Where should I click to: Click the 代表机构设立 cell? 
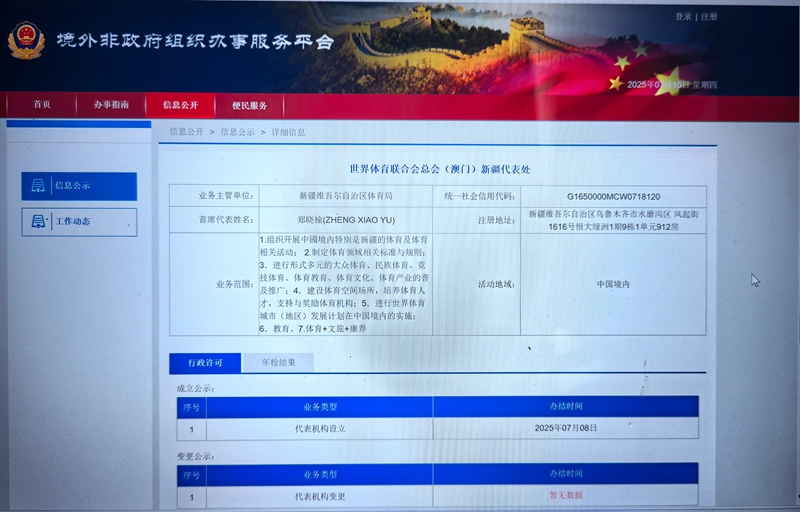tap(320, 428)
